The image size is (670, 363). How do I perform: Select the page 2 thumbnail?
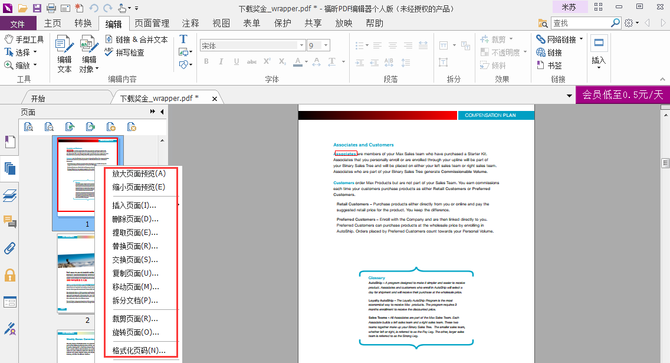(76, 274)
